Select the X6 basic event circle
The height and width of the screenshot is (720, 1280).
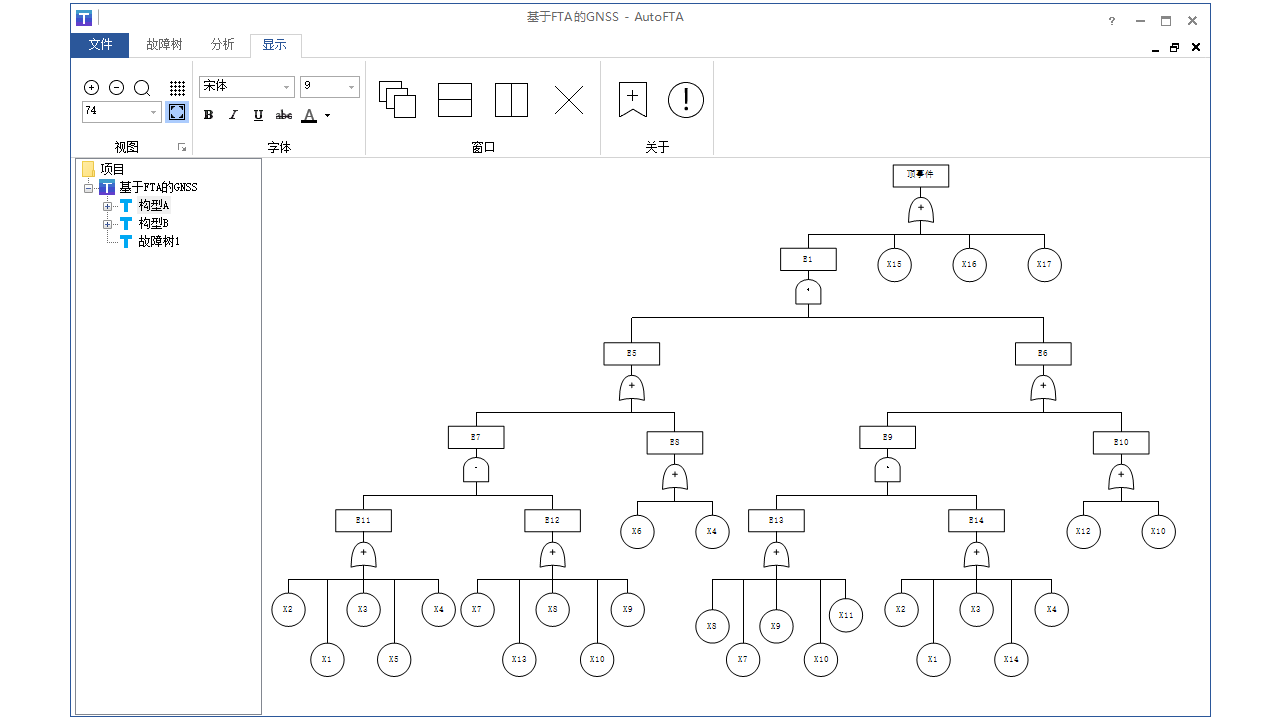637,532
